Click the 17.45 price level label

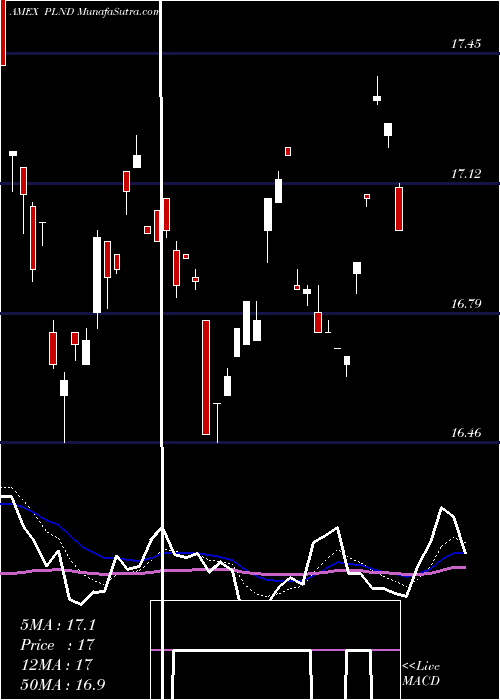466,44
